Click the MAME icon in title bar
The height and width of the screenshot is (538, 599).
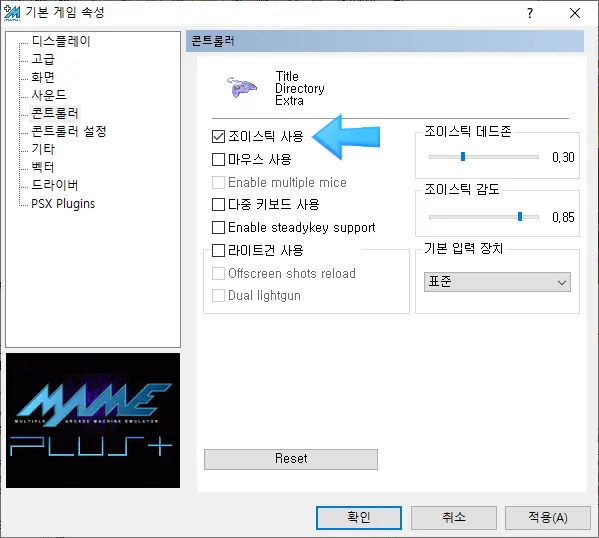pyautogui.click(x=11, y=13)
